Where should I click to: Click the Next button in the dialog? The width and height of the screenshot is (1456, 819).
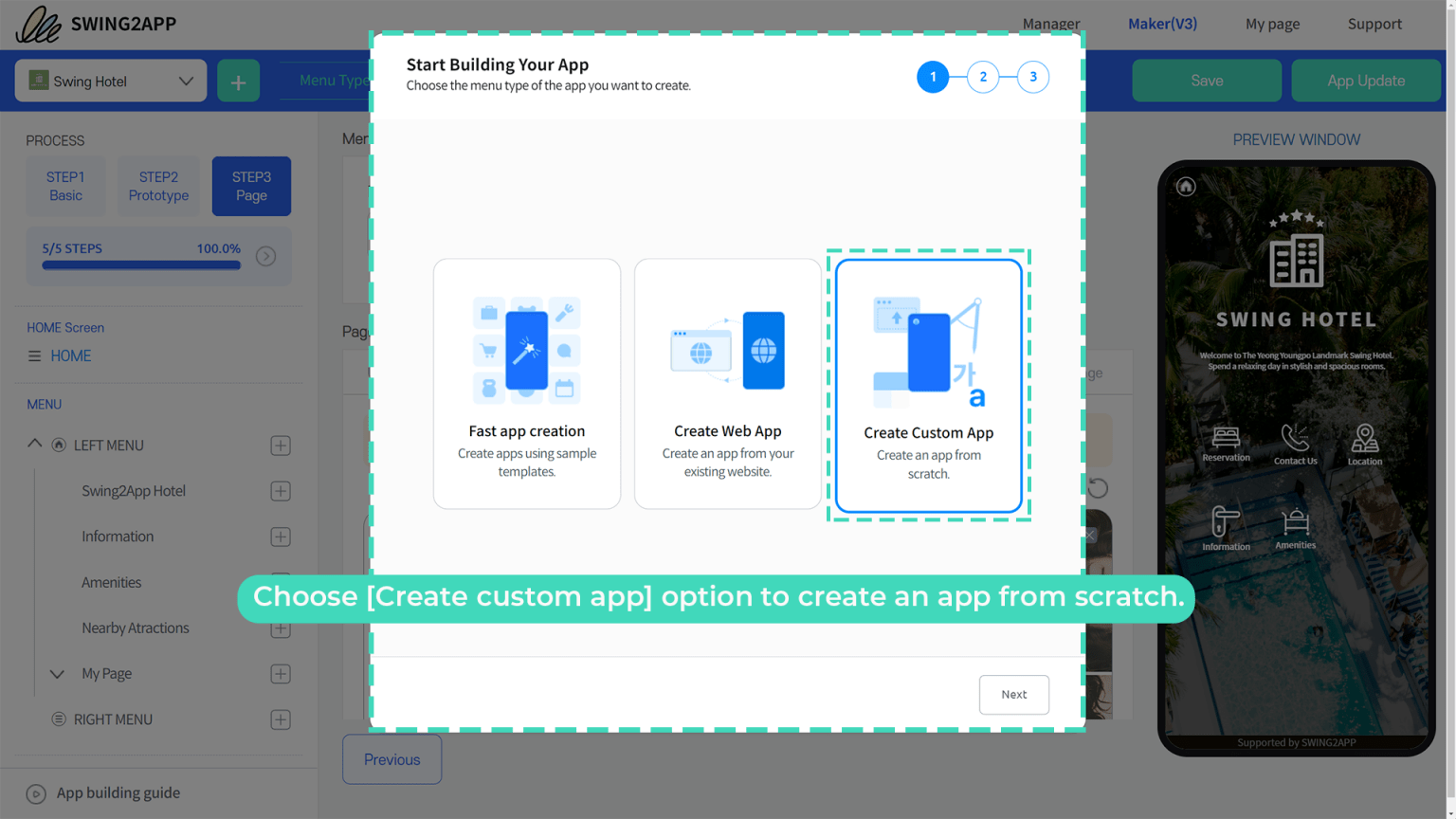(x=1013, y=695)
